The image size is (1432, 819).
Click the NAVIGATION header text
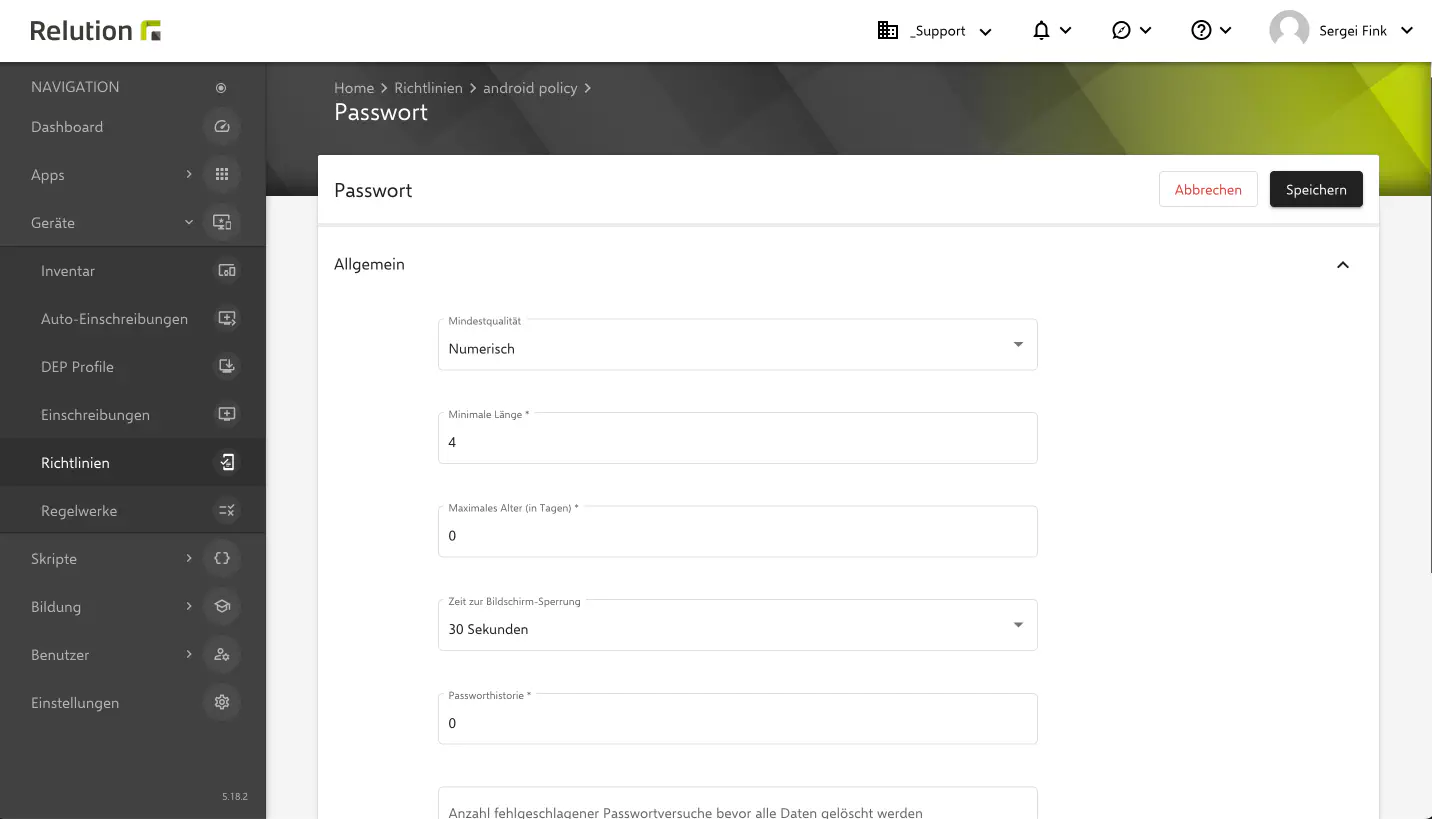(x=75, y=87)
